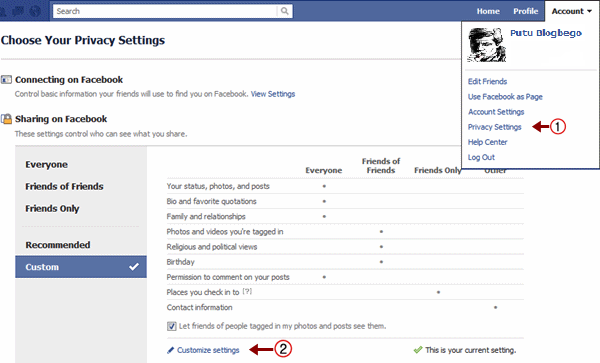The height and width of the screenshot is (363, 600).
Task: Open the messages icon in top bar
Action: [19, 11]
